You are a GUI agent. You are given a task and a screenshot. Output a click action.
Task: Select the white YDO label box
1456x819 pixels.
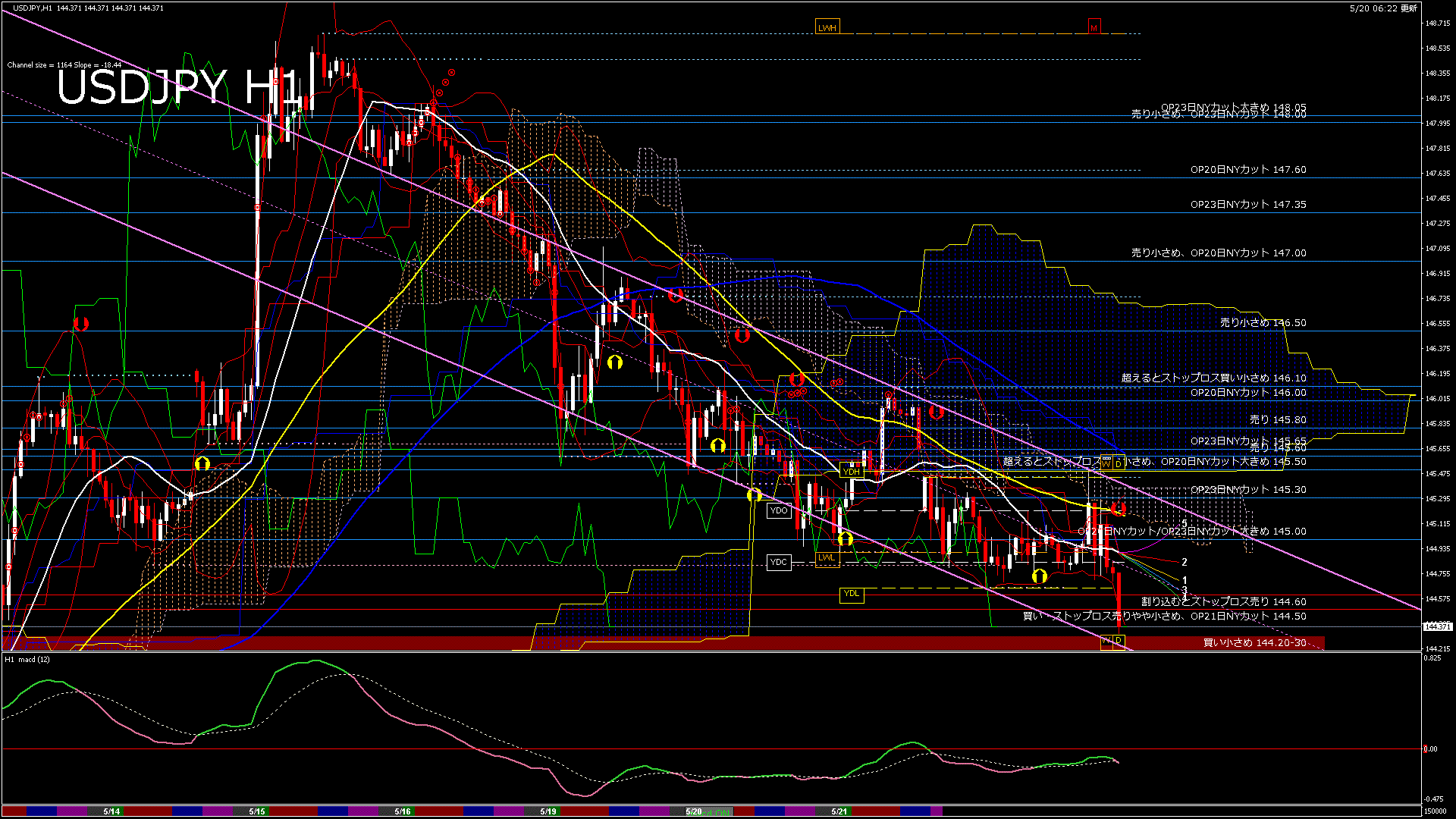[779, 511]
